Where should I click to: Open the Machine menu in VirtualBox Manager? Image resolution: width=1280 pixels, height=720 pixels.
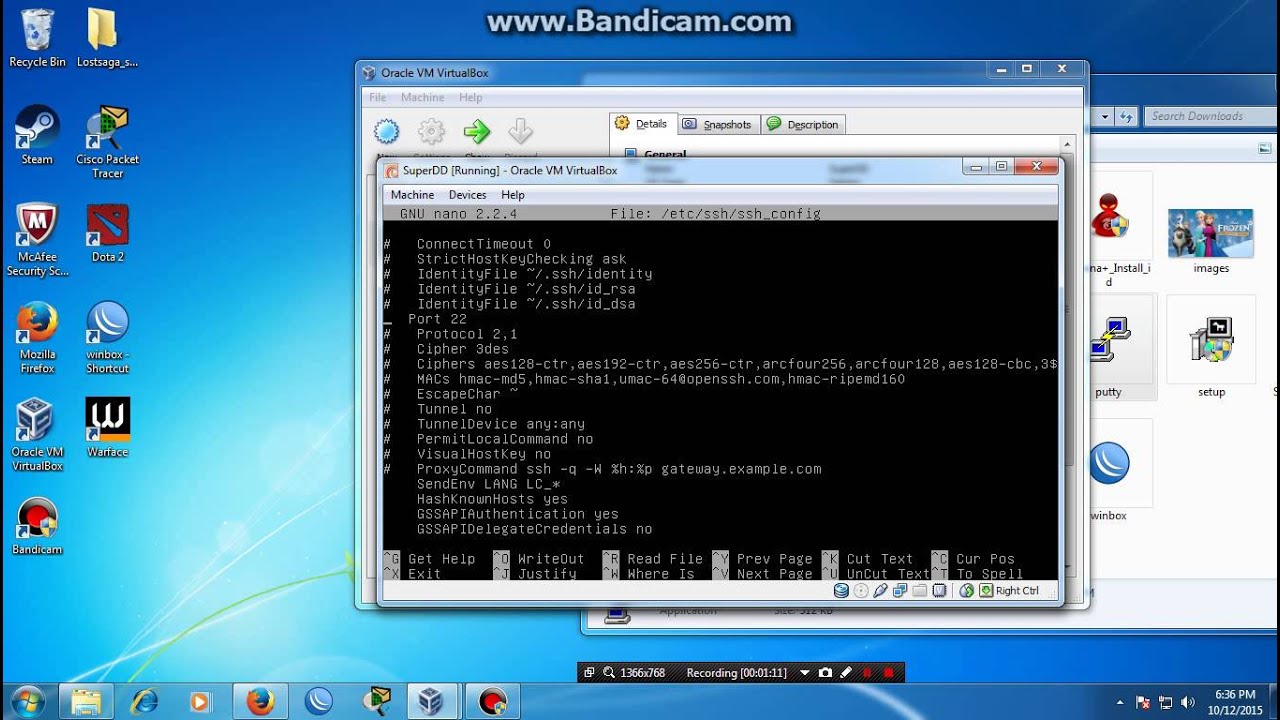click(x=422, y=98)
